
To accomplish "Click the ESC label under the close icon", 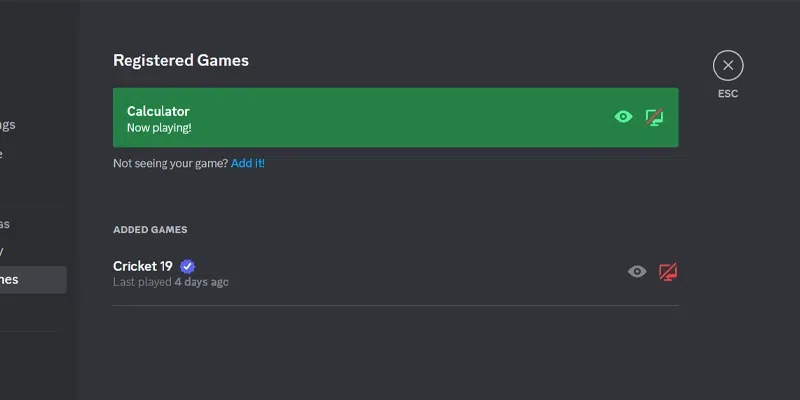I will tap(728, 94).
